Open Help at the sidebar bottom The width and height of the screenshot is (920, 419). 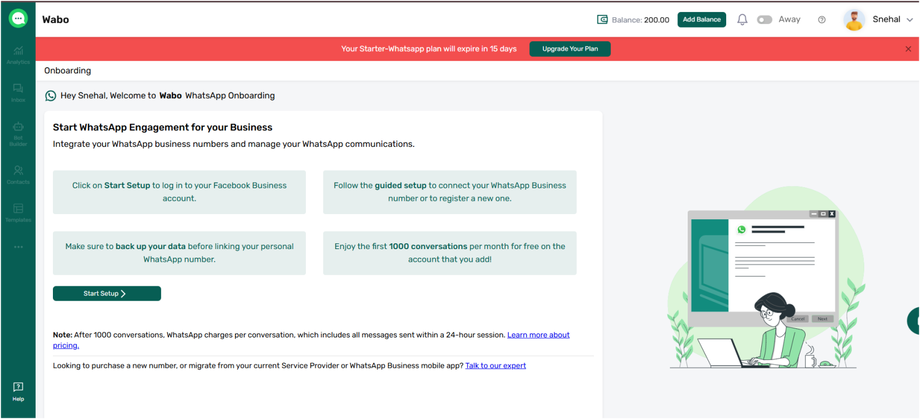click(18, 390)
